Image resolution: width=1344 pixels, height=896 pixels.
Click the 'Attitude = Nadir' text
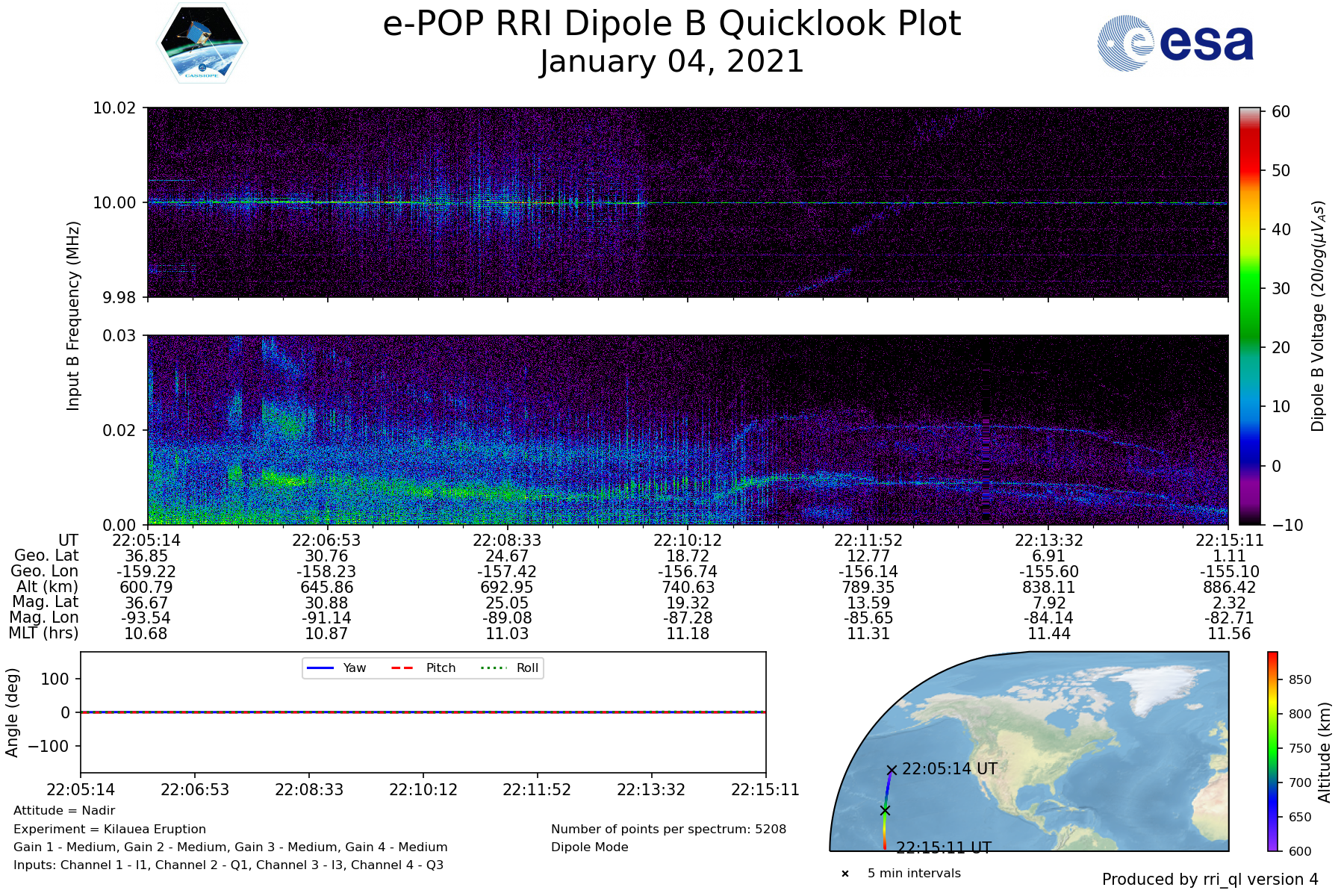[64, 810]
